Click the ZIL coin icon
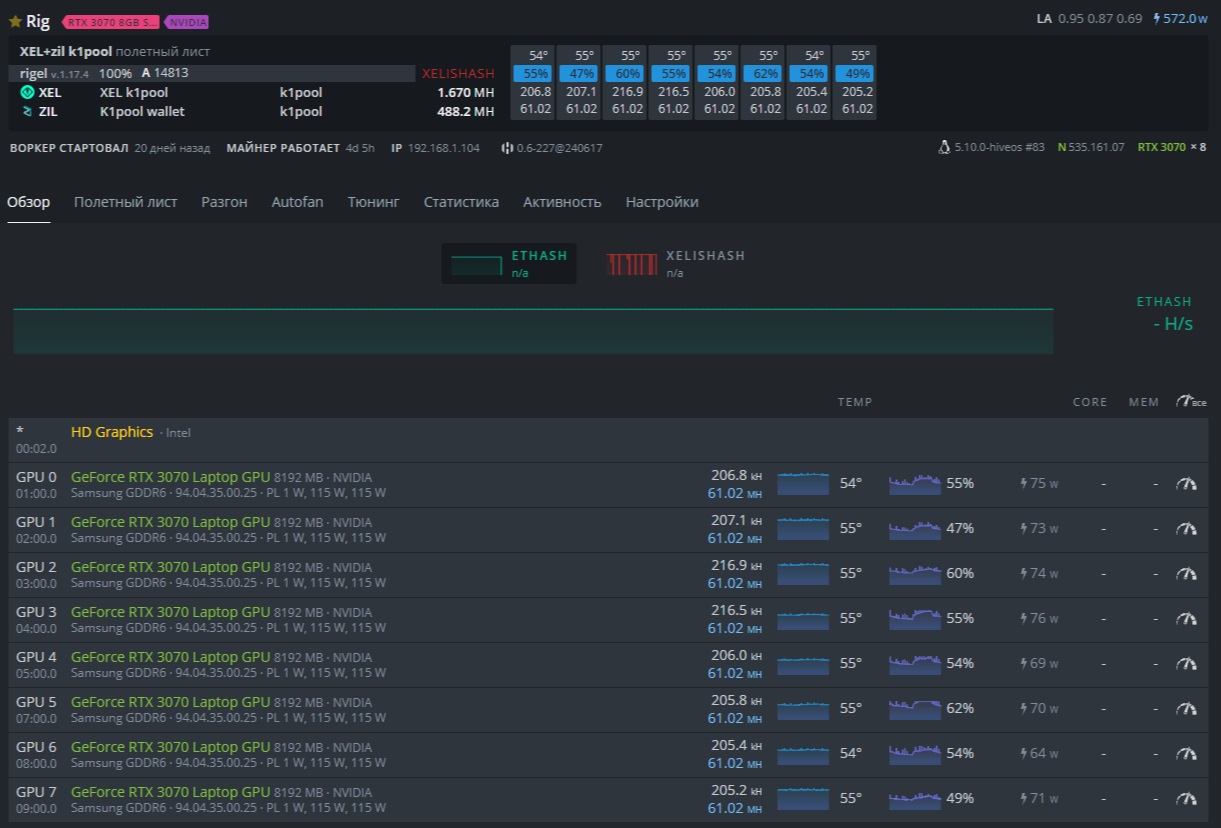Screen dimensions: 1221x828 pyautogui.click(x=27, y=112)
